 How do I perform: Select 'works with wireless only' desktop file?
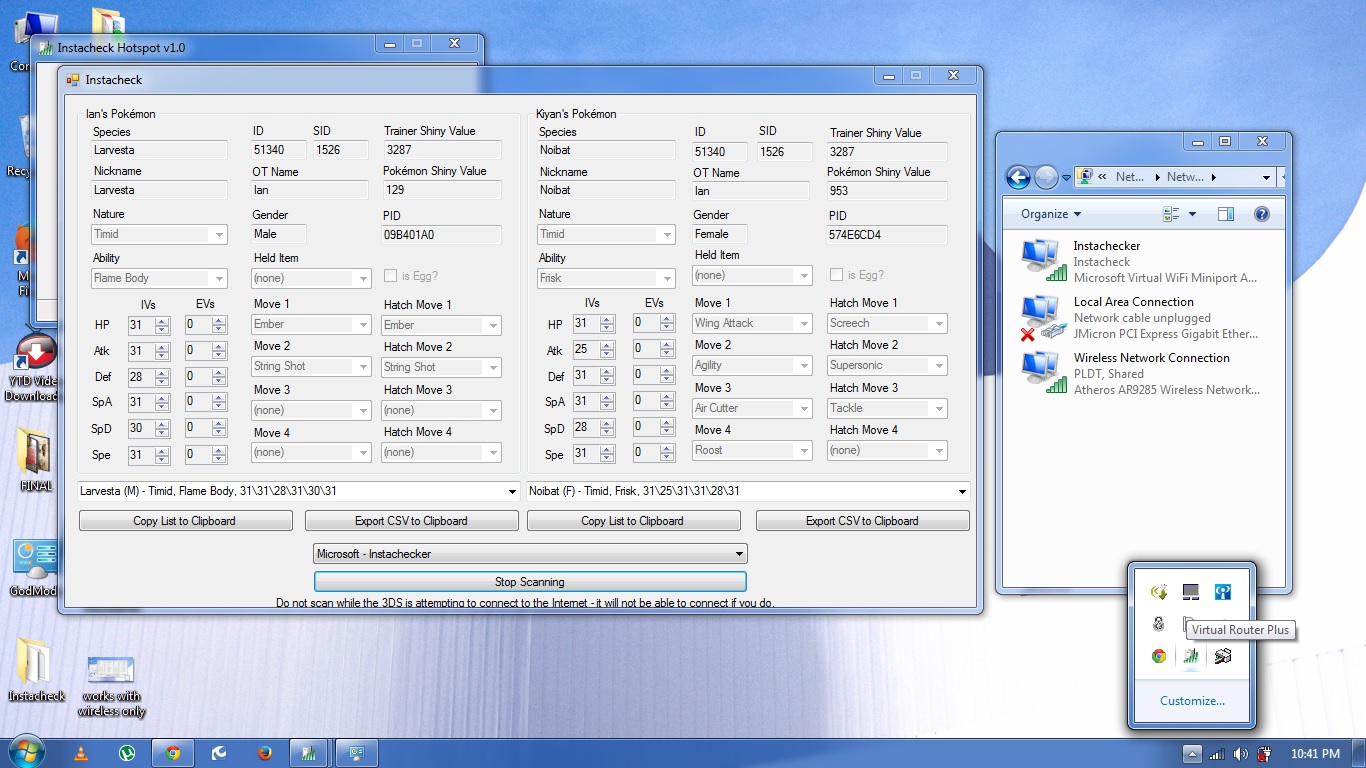point(112,686)
